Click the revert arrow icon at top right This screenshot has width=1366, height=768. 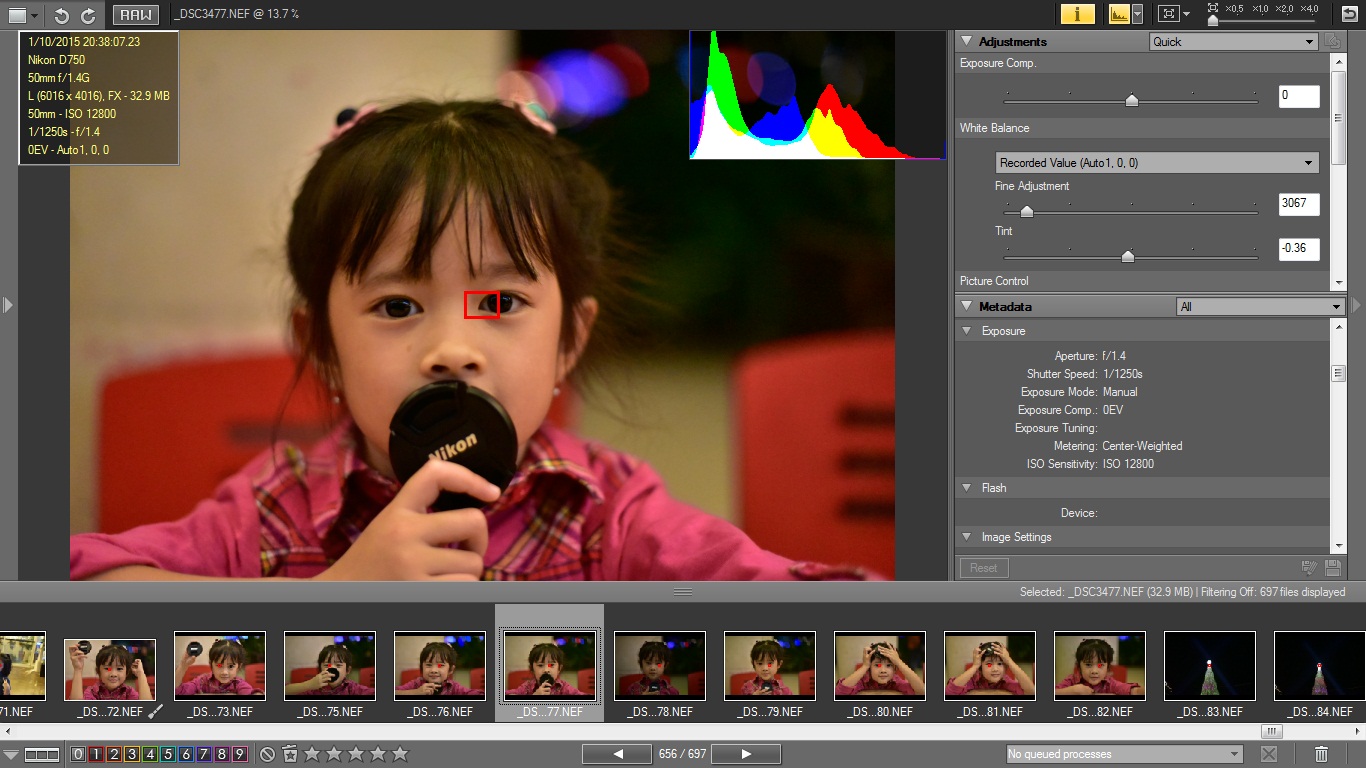click(x=1349, y=14)
